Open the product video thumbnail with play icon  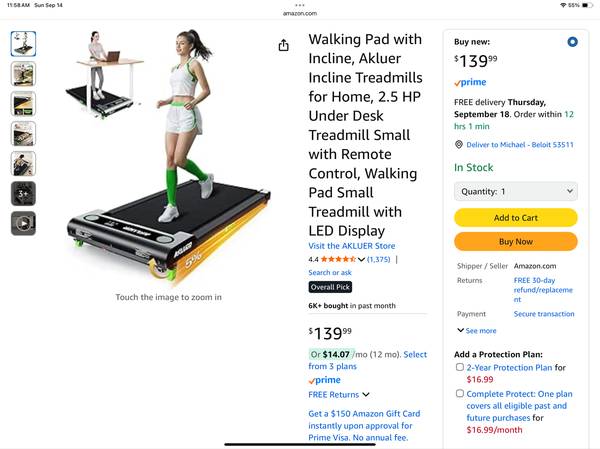(23, 223)
